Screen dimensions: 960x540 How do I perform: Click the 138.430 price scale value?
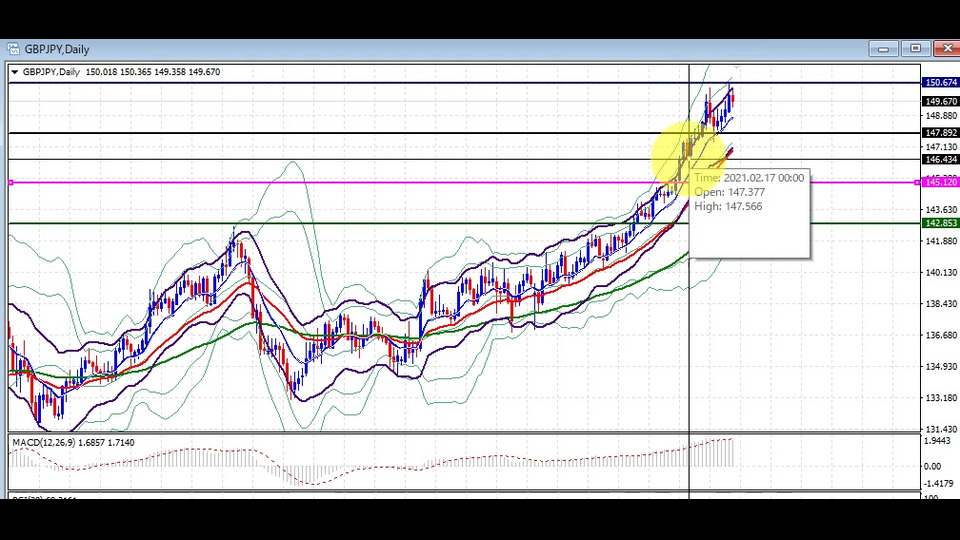pos(941,304)
